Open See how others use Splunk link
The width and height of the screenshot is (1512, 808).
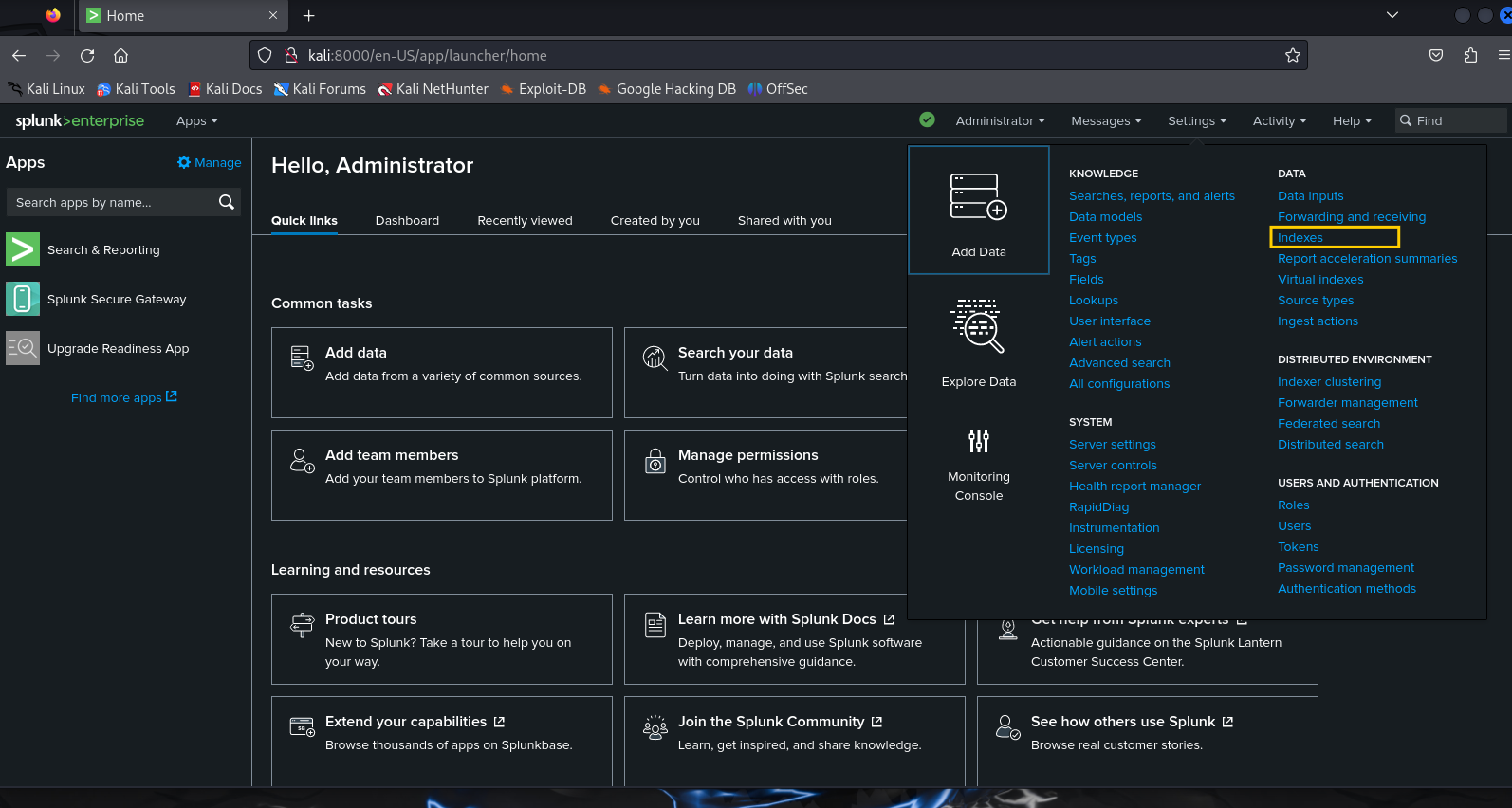(x=1132, y=721)
